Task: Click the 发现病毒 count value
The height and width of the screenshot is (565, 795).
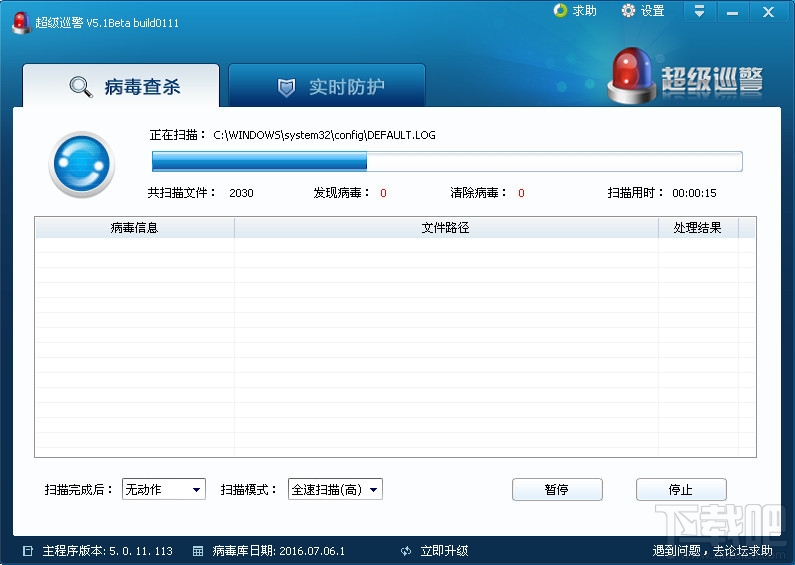Action: pyautogui.click(x=383, y=193)
